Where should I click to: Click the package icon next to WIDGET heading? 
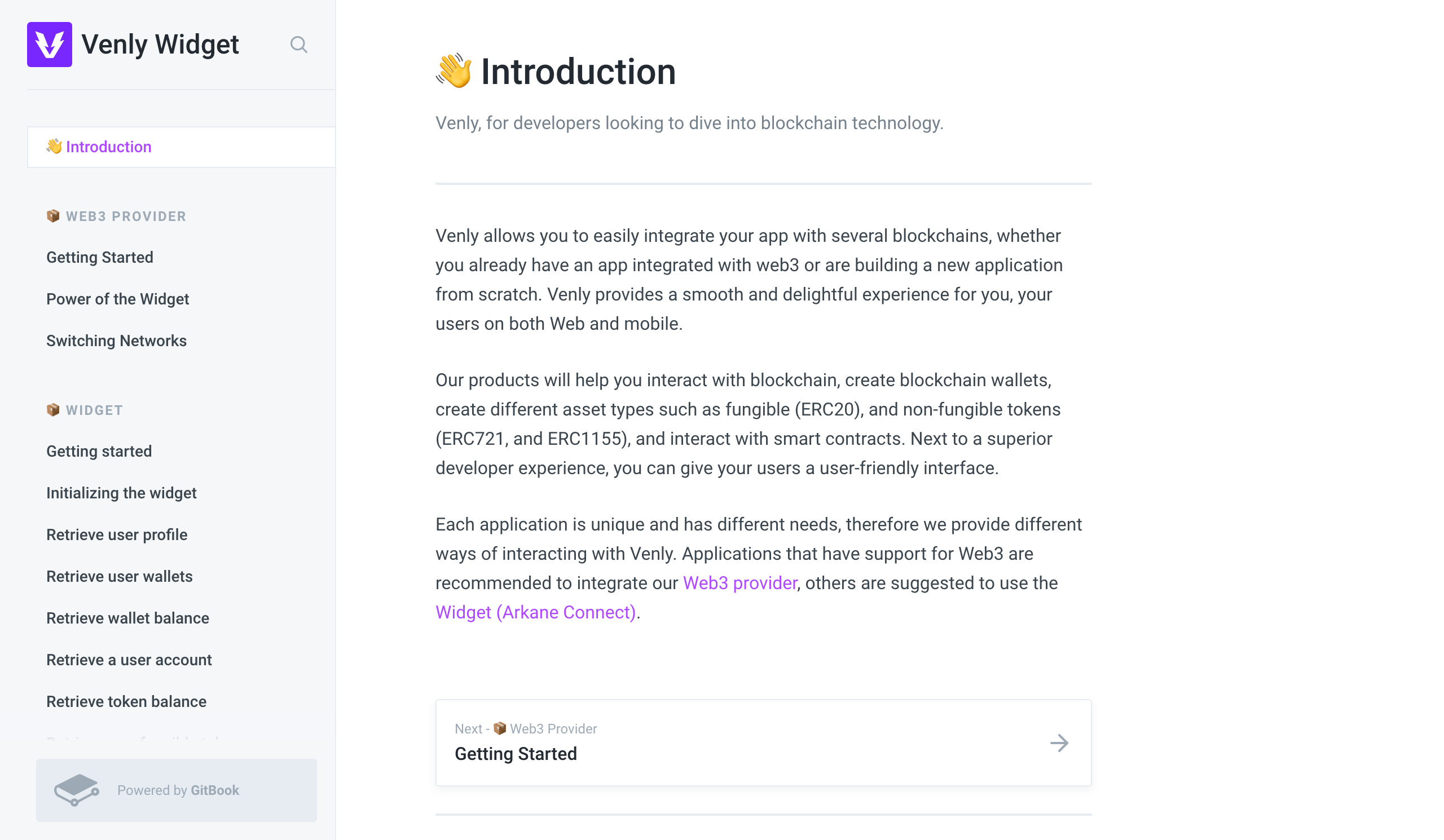click(53, 410)
